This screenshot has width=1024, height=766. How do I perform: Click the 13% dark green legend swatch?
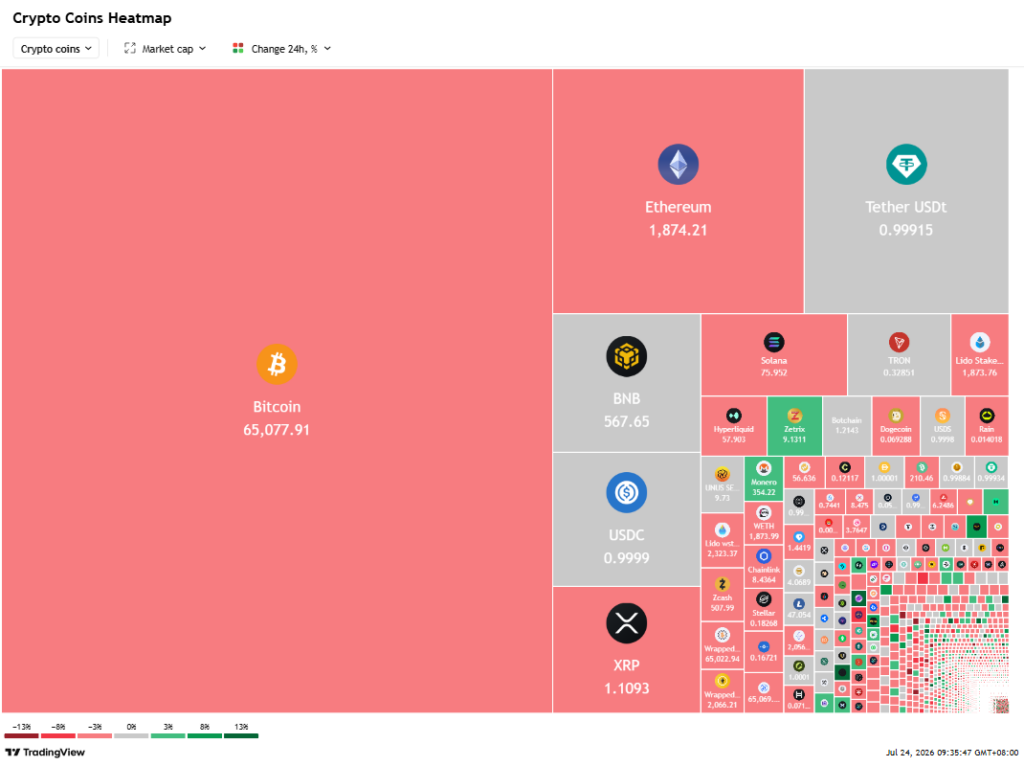[241, 736]
